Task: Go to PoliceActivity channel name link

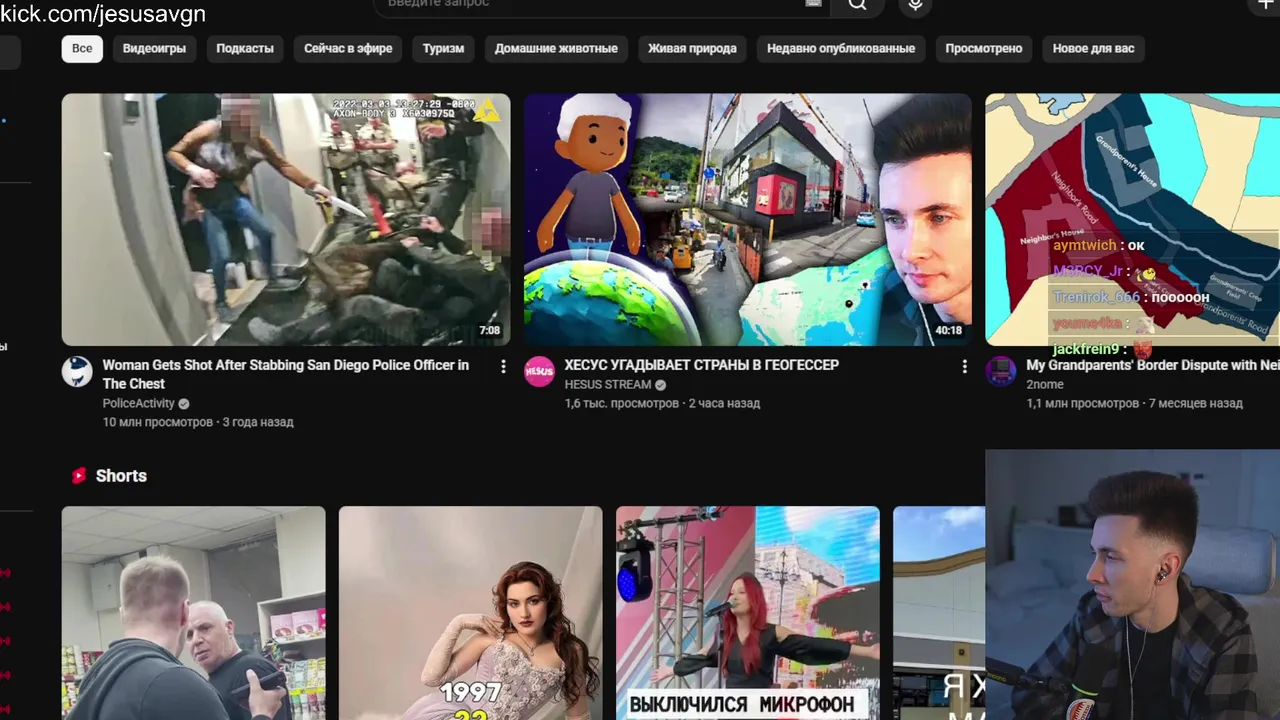Action: 139,404
